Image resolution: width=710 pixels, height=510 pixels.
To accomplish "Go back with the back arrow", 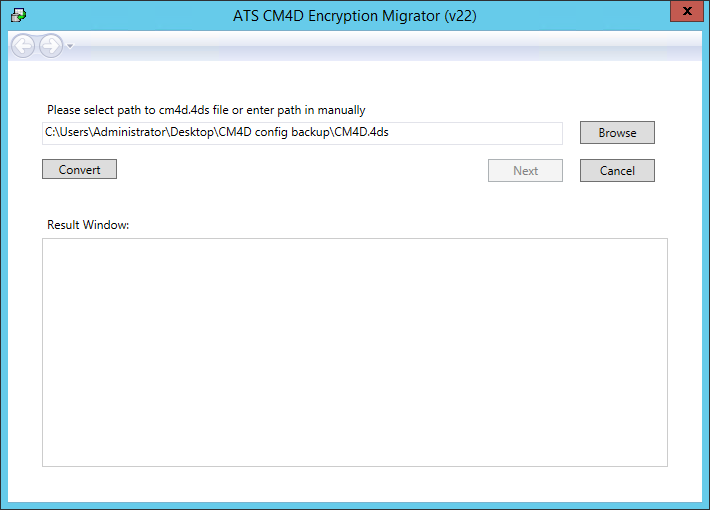I will (23, 46).
